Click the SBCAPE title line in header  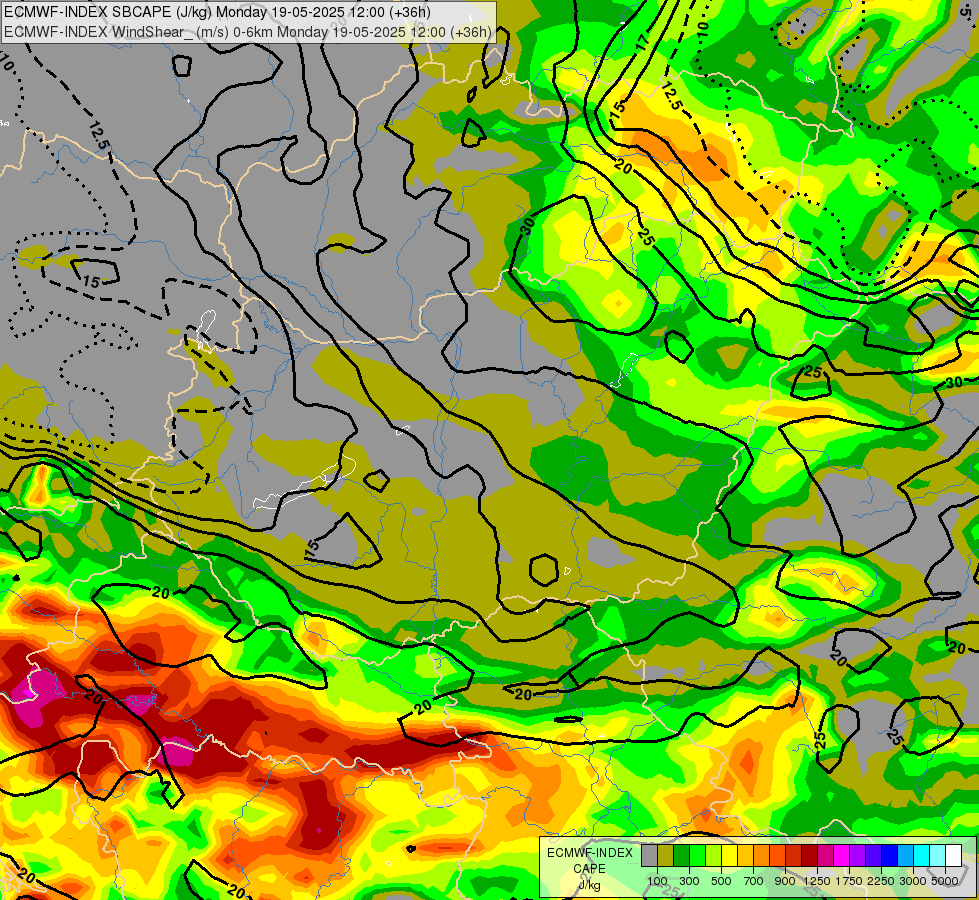point(217,12)
